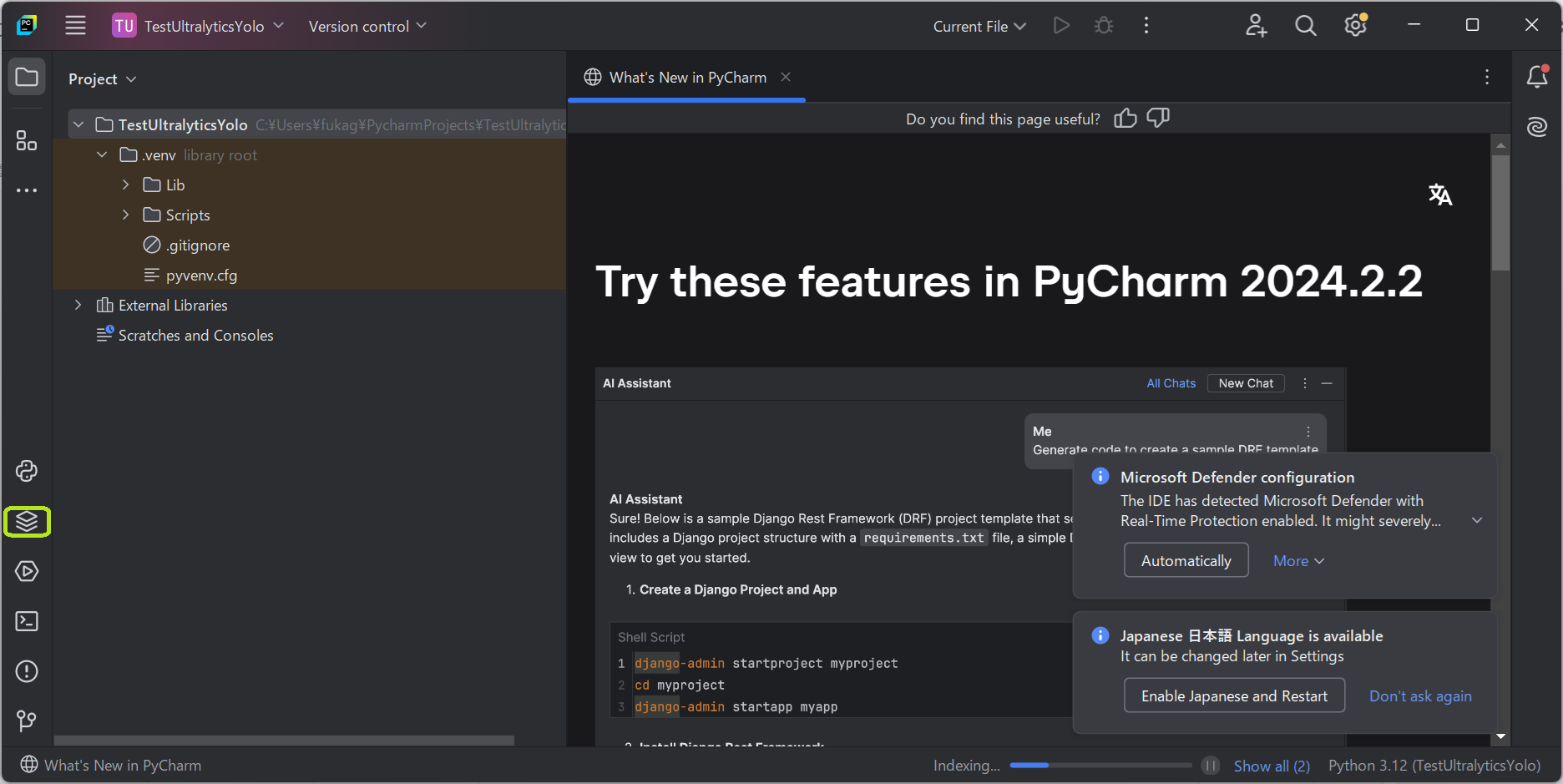1563x784 pixels.
Task: Expand the Microsoft Defender notification text
Action: coord(1477,520)
